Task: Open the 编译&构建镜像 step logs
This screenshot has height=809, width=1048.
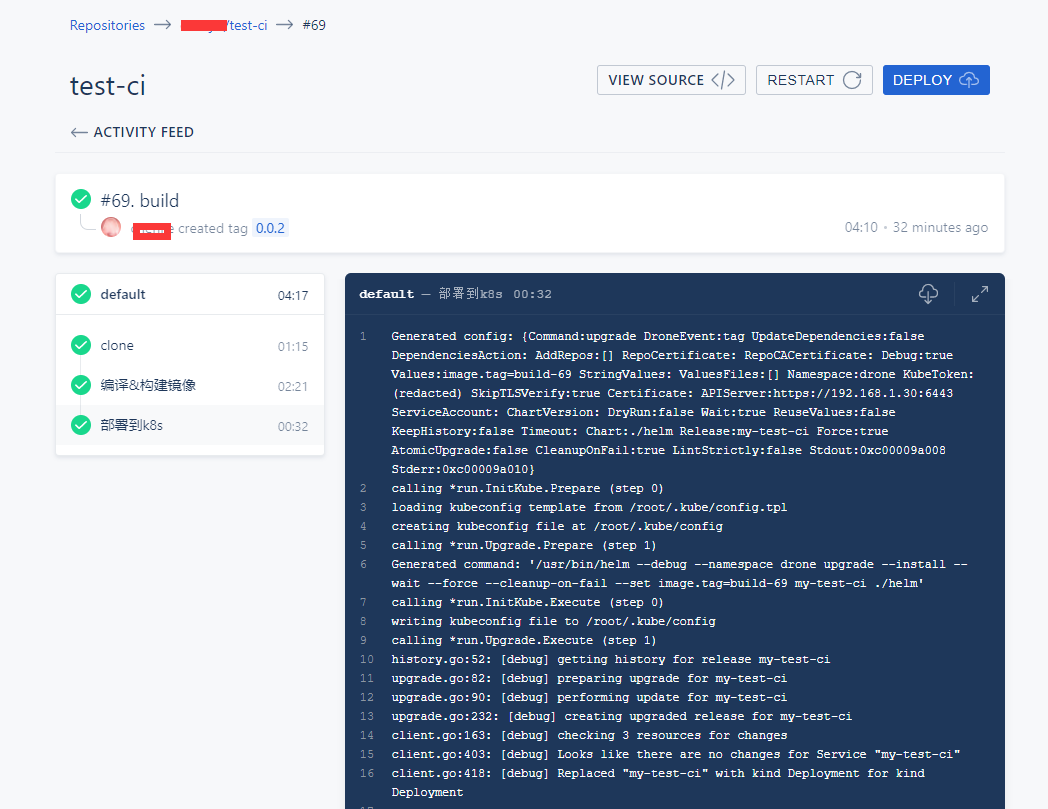Action: 190,385
